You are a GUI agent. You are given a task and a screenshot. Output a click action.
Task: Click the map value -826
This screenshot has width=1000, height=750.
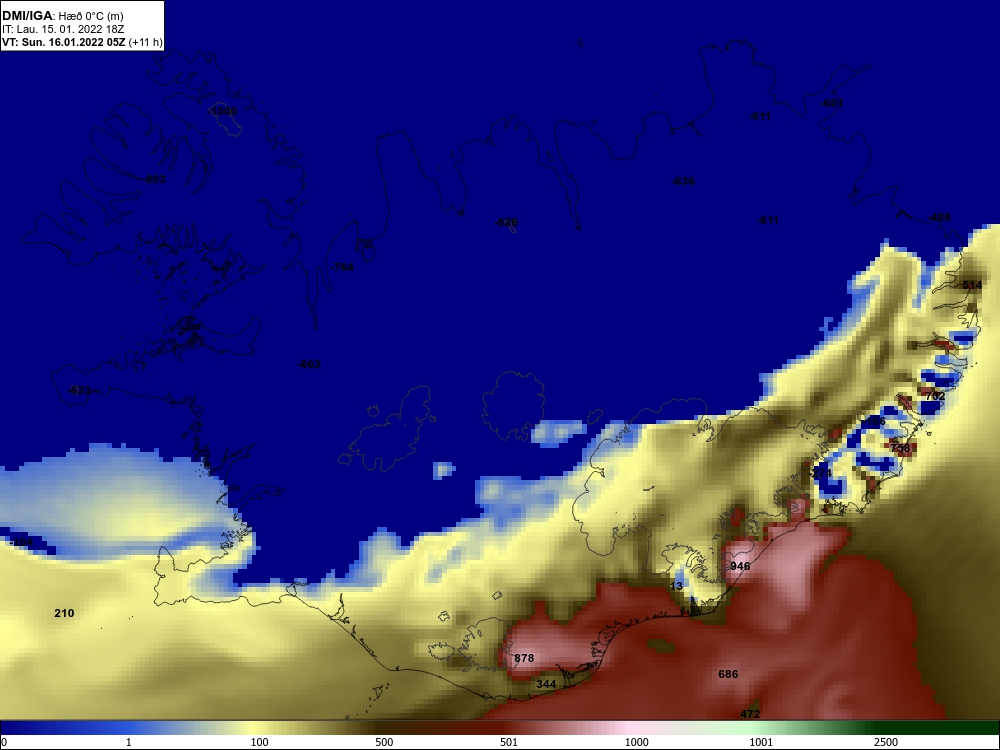pyautogui.click(x=506, y=222)
